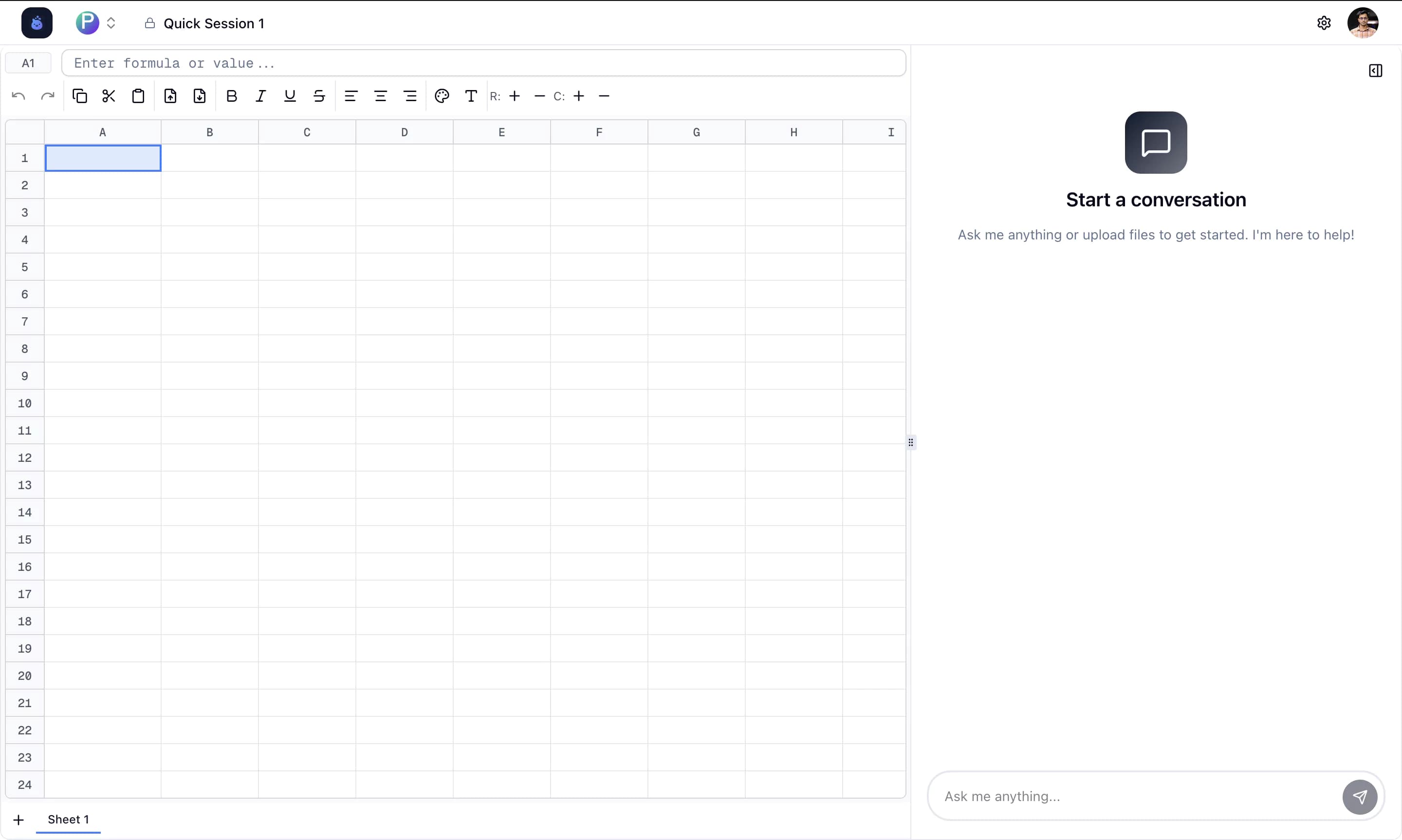
Task: Click the scissors cut icon
Action: [x=109, y=96]
